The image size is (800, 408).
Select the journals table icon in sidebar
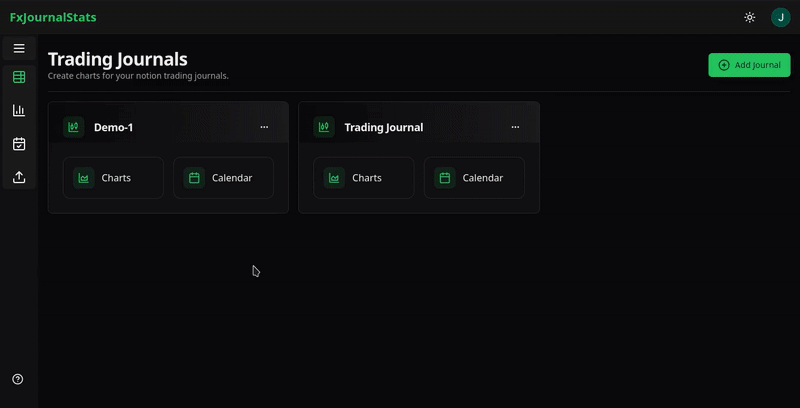pos(19,78)
